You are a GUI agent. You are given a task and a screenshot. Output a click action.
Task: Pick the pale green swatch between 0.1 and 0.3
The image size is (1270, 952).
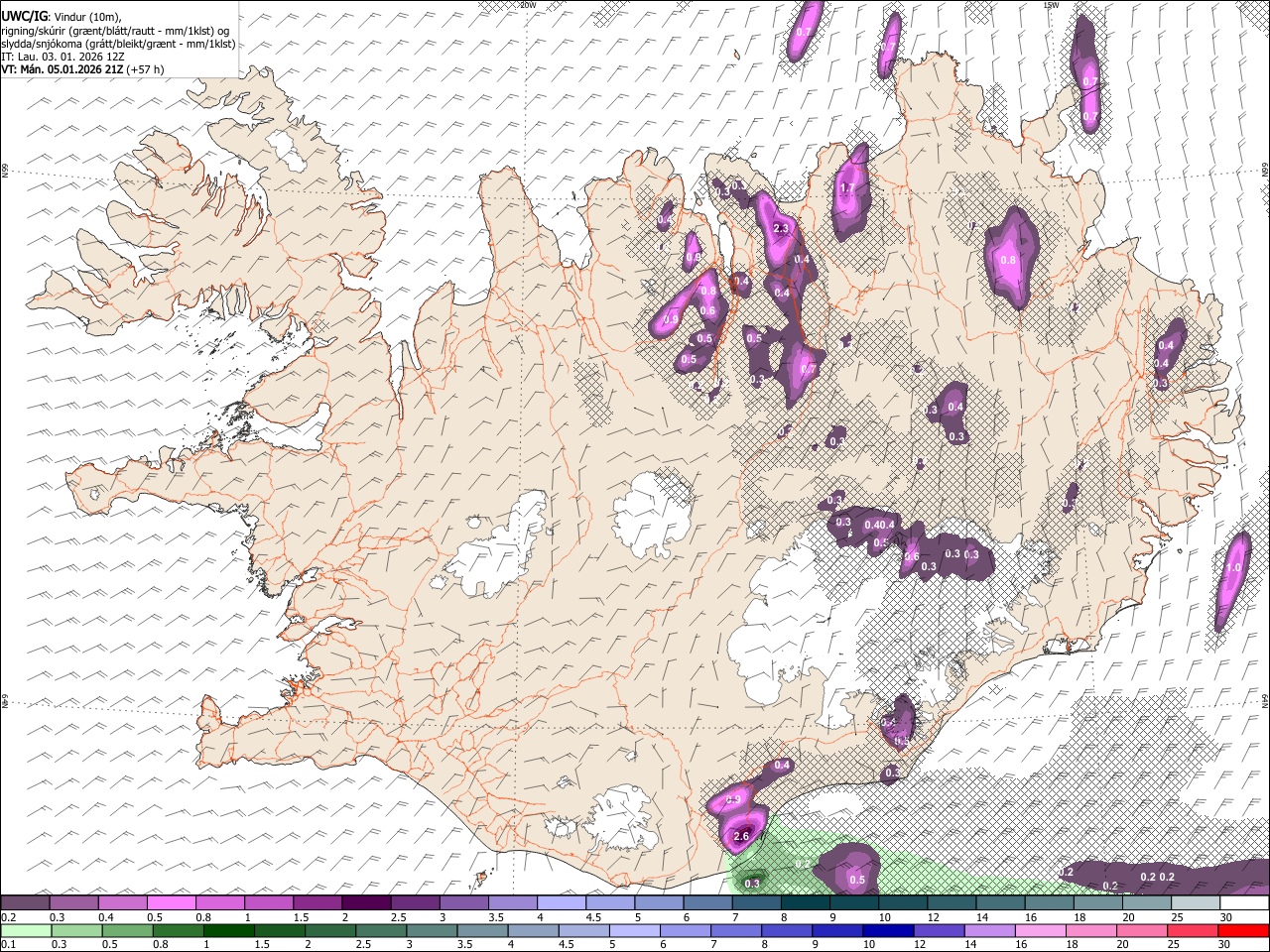pos(25,931)
